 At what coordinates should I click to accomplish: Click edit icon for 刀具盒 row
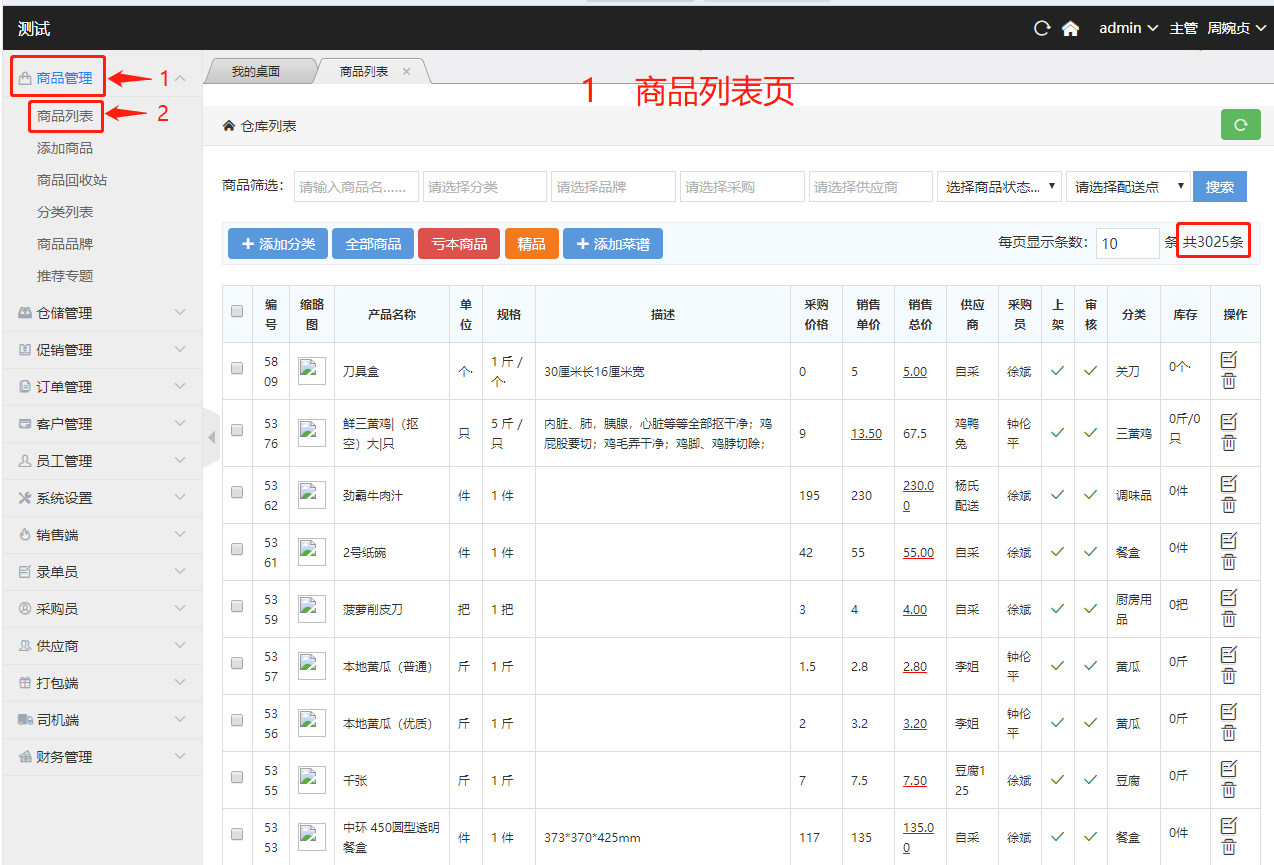pos(1229,360)
